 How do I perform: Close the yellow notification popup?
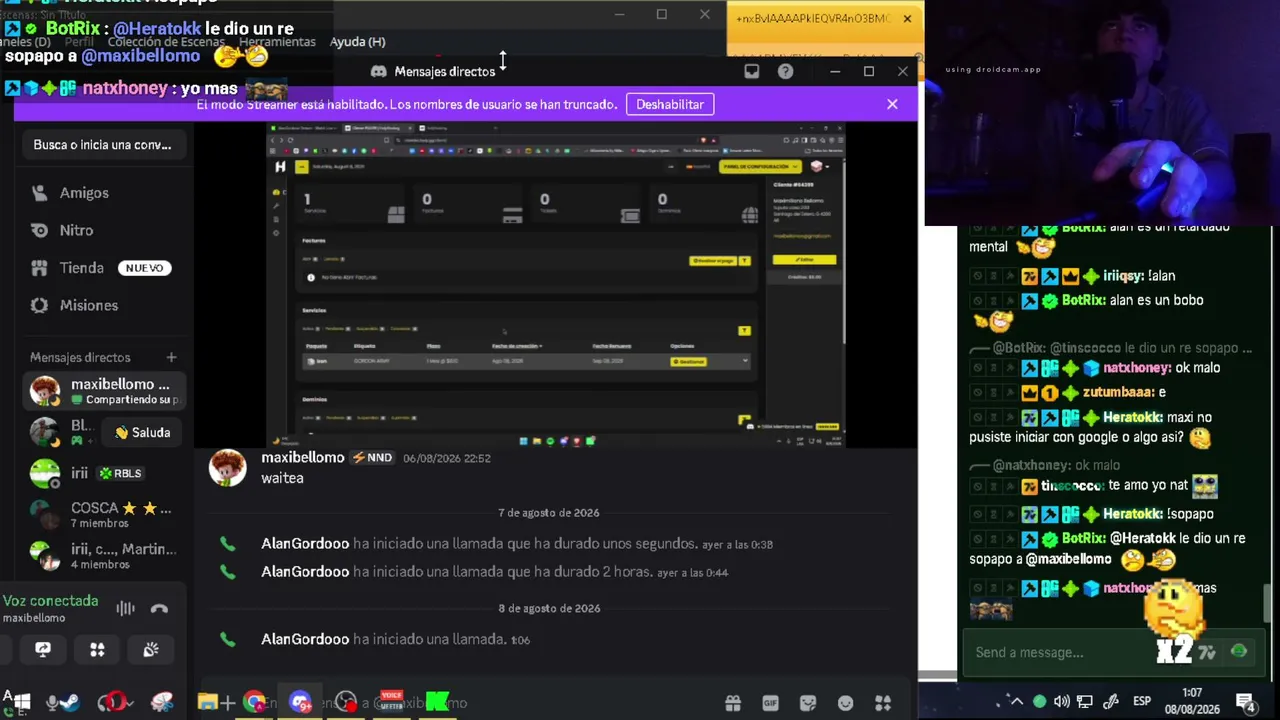(x=907, y=18)
